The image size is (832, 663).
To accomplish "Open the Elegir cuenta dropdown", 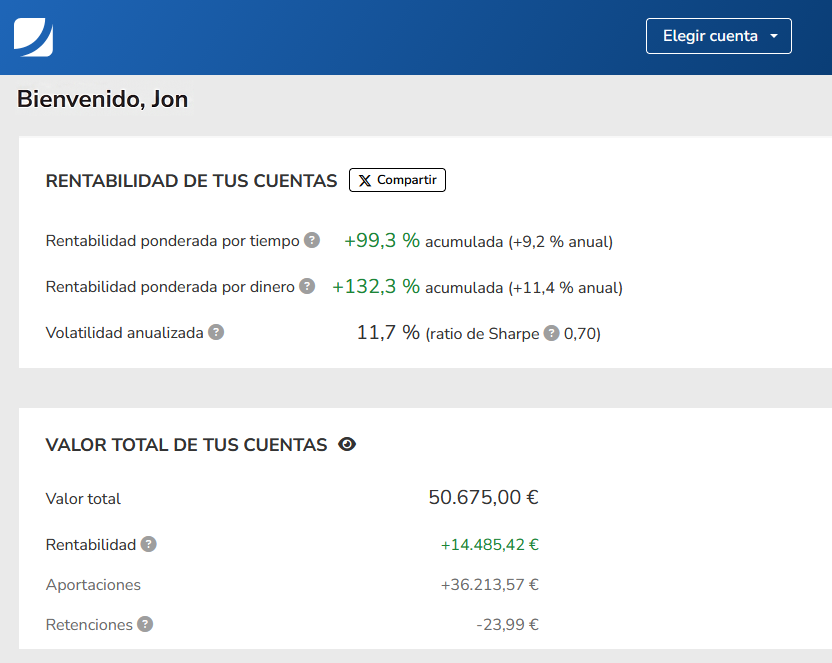I will pyautogui.click(x=718, y=36).
